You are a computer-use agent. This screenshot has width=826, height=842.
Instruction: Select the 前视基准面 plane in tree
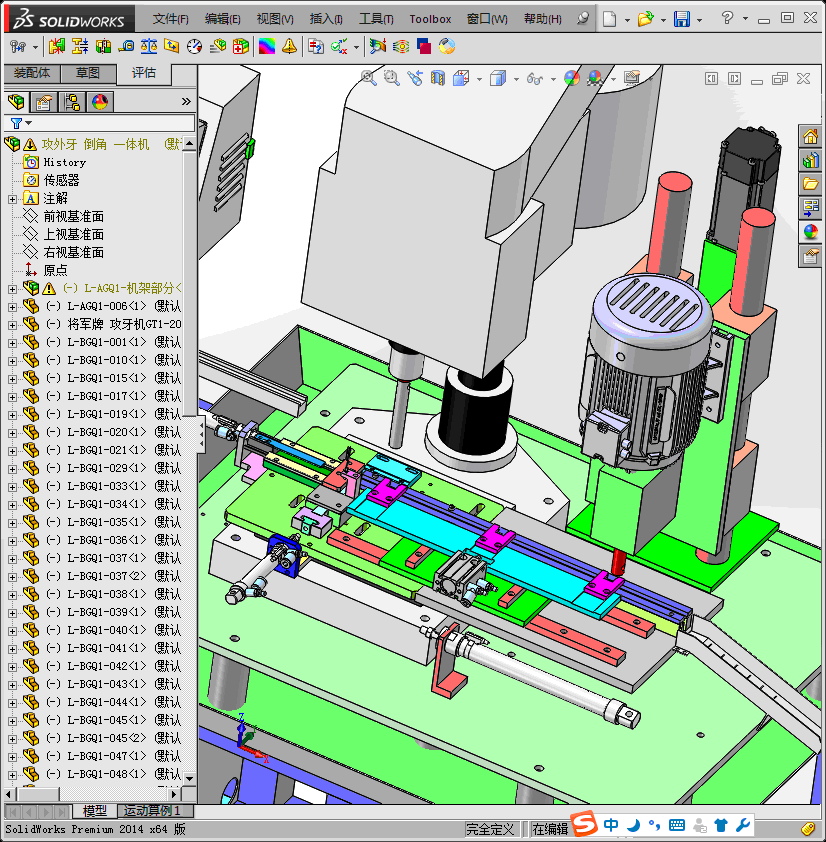coord(73,217)
